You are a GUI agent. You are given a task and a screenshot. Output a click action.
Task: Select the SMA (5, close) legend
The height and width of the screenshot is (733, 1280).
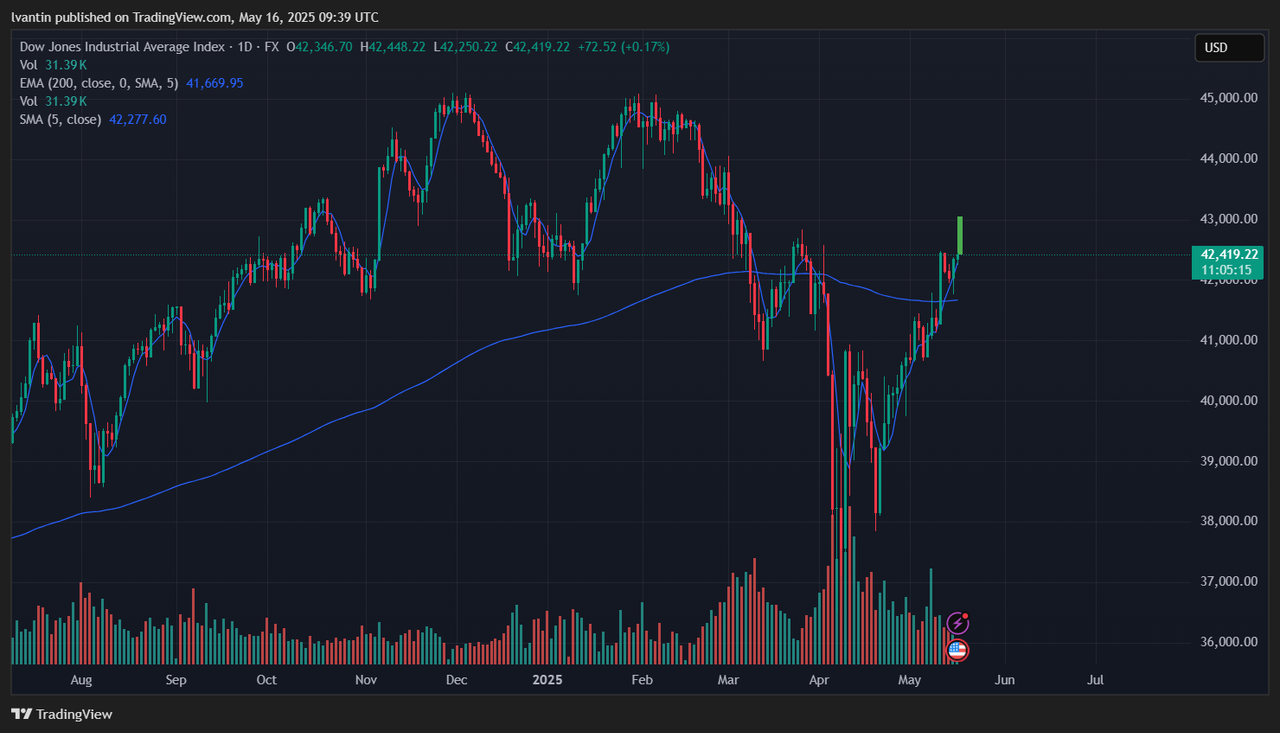60,119
